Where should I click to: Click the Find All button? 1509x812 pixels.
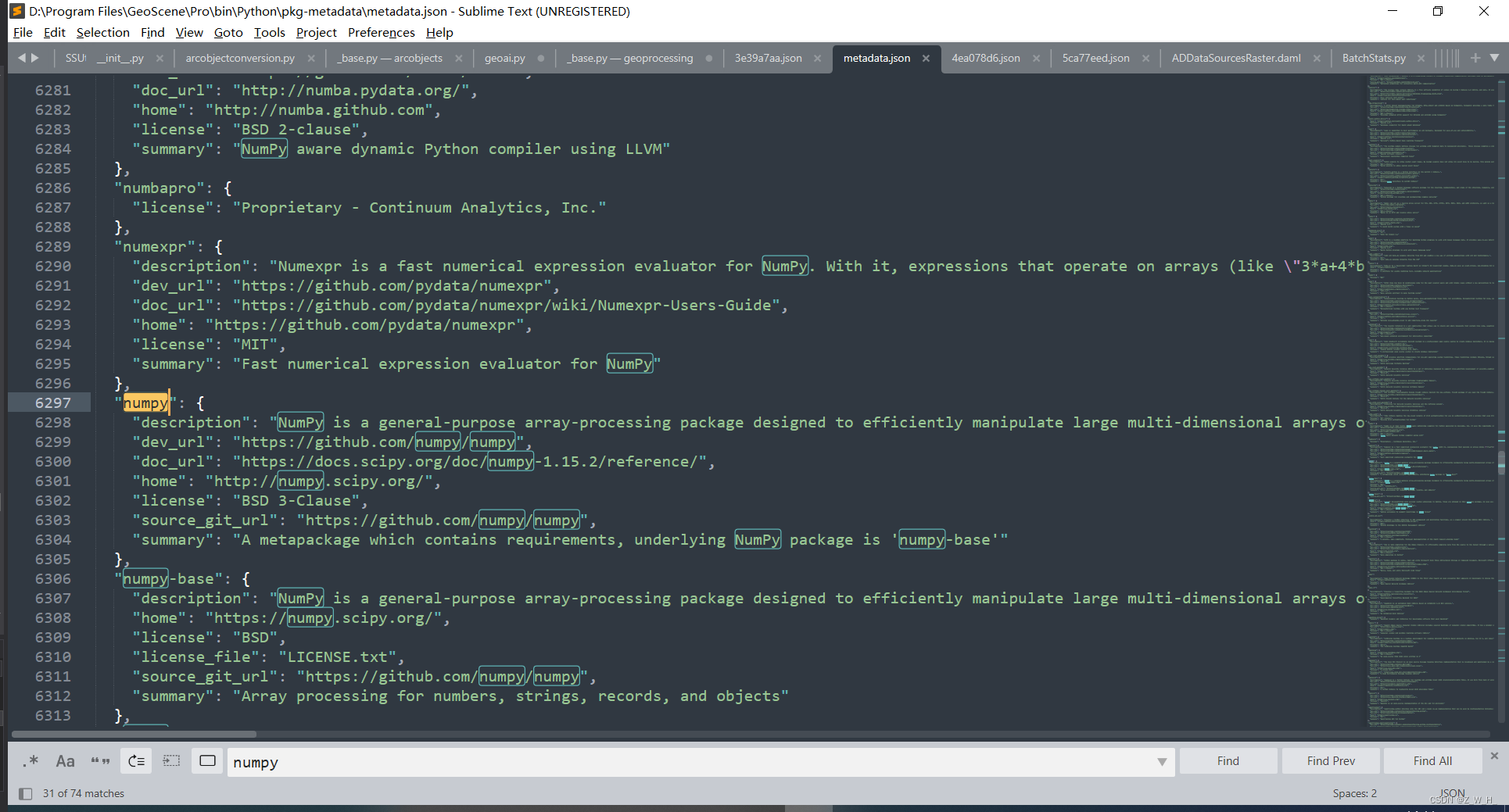[x=1432, y=760]
